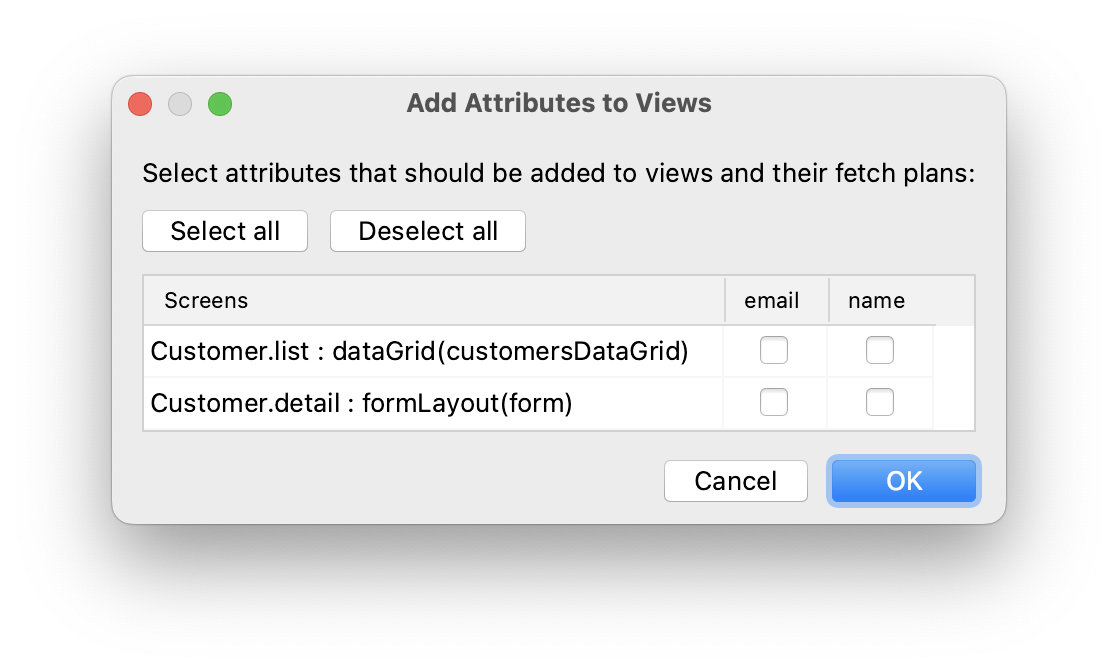Click the Select all button
Viewport: 1118px width, 672px height.
tap(224, 231)
